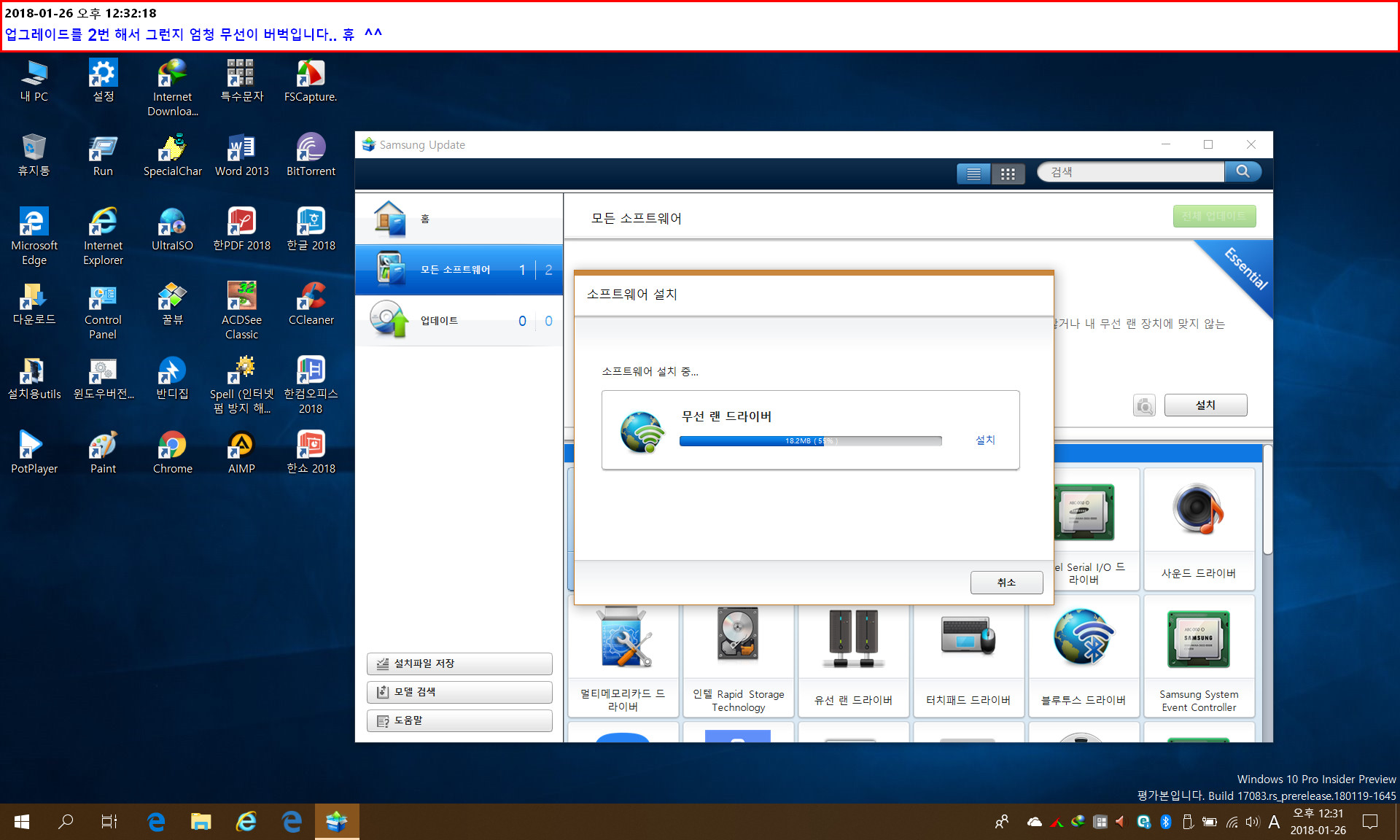
Task: Open SpecialChar desktop icon
Action: 172,155
